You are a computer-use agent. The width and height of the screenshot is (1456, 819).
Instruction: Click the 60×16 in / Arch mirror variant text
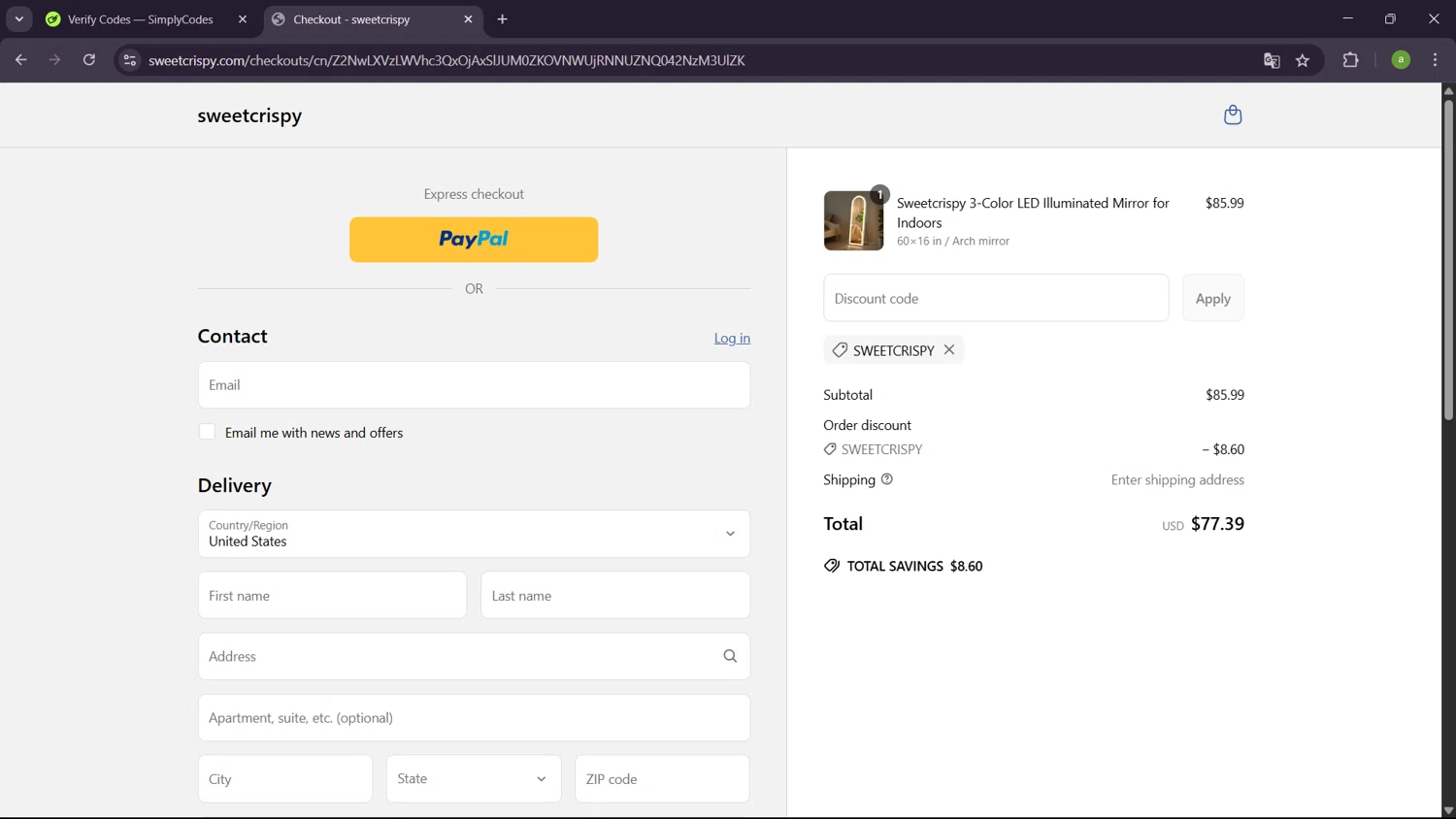tap(953, 241)
